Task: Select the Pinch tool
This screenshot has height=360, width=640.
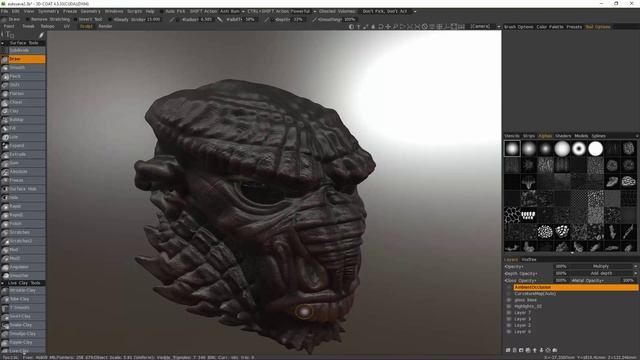Action: pos(23,76)
